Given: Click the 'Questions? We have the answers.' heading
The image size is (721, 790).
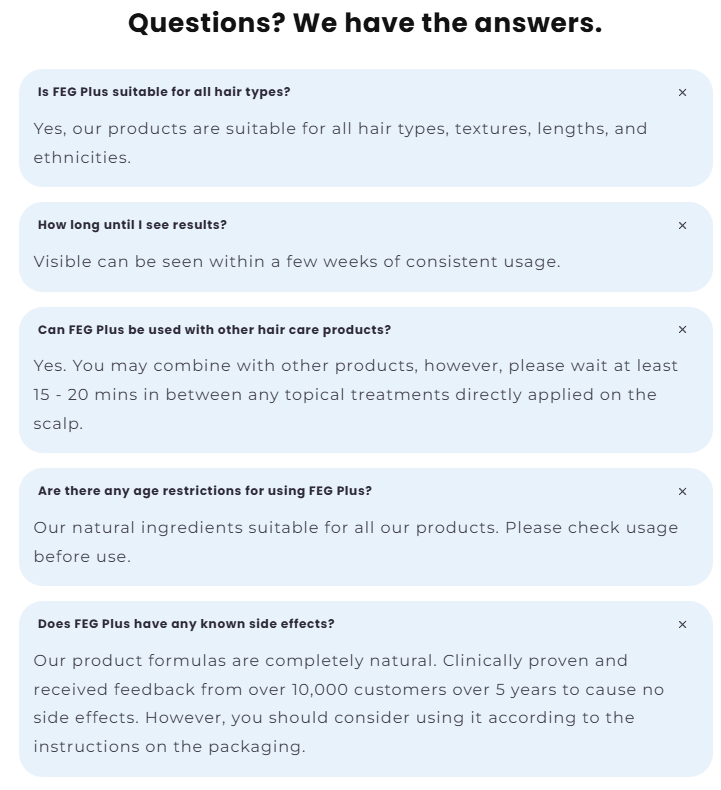Looking at the screenshot, I should coord(365,23).
